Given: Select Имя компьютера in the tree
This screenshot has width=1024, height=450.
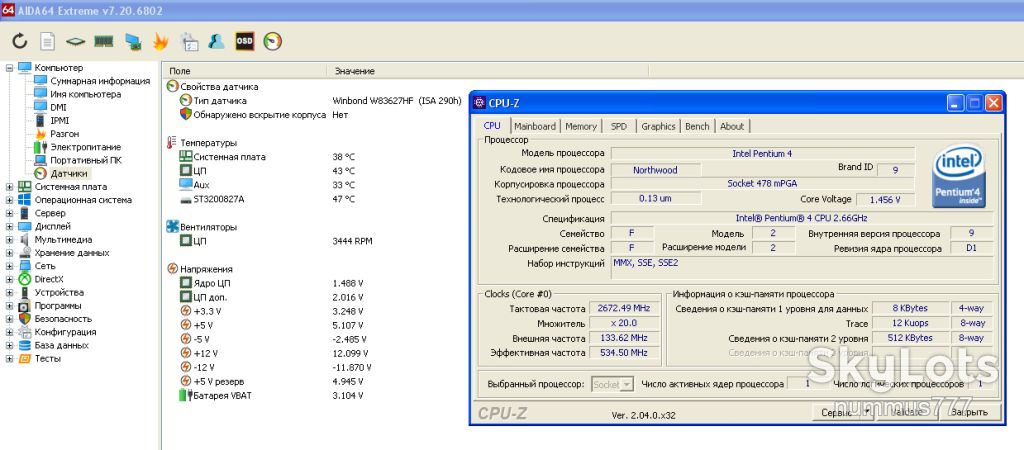Looking at the screenshot, I should [x=86, y=94].
